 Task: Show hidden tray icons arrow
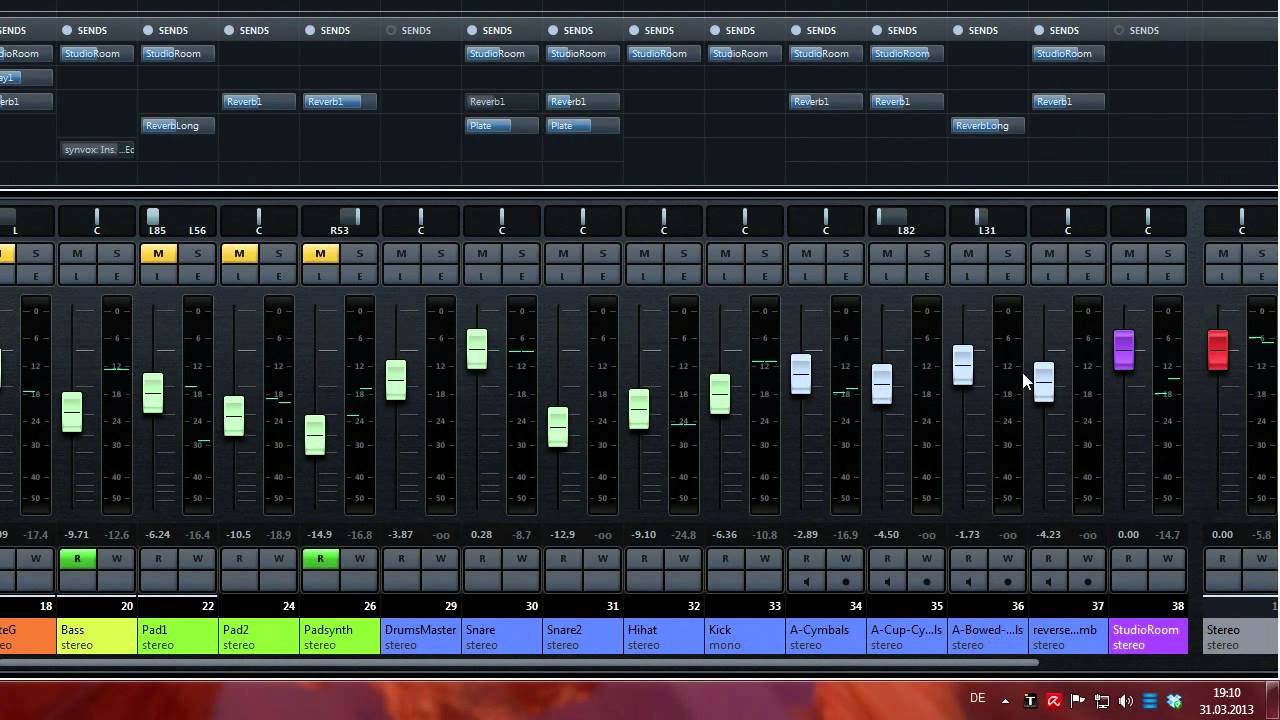(1005, 701)
